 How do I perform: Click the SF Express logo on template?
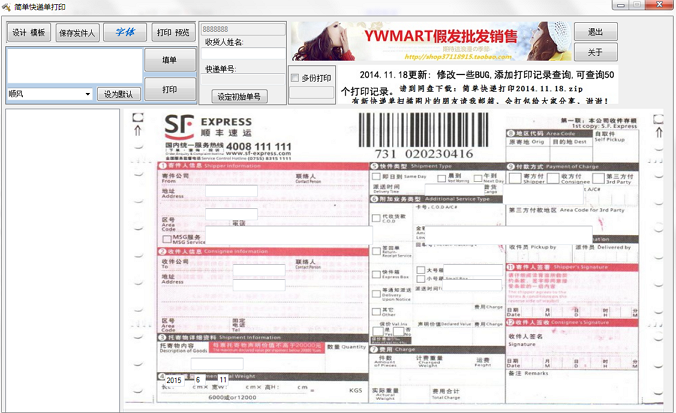(x=178, y=126)
